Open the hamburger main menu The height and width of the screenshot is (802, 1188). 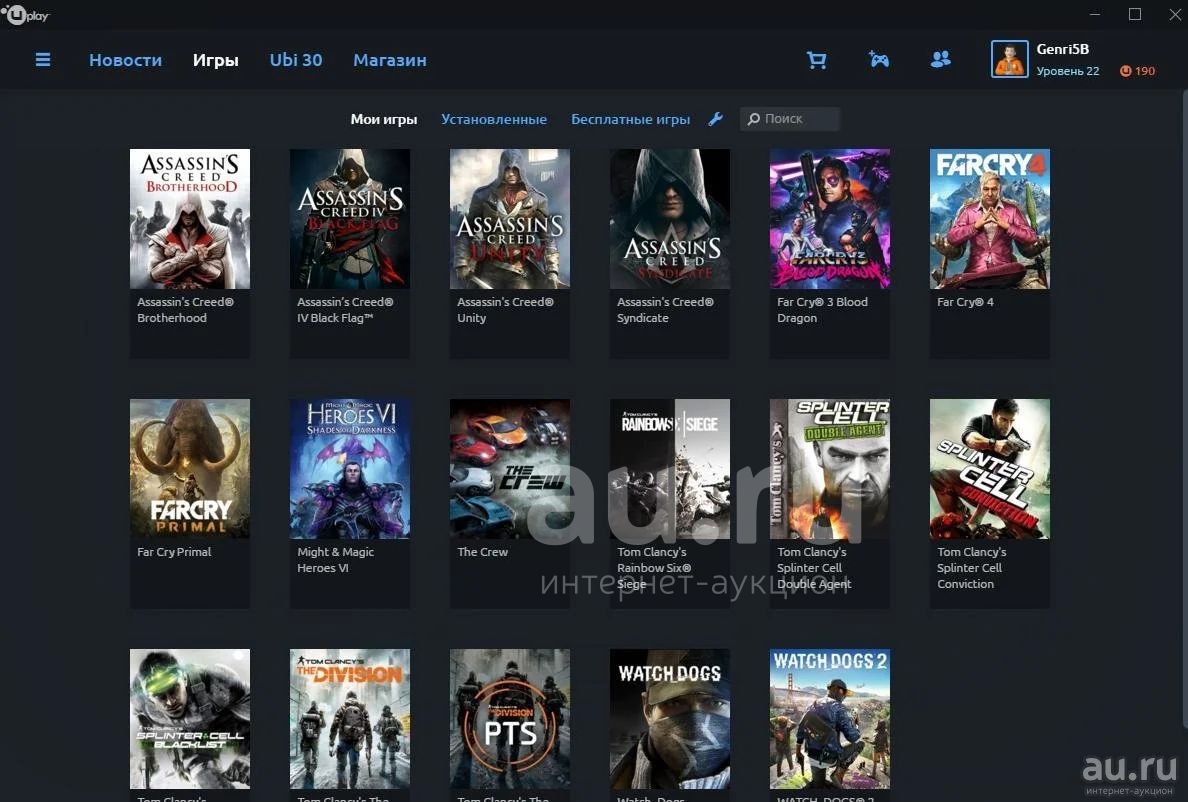pos(43,59)
